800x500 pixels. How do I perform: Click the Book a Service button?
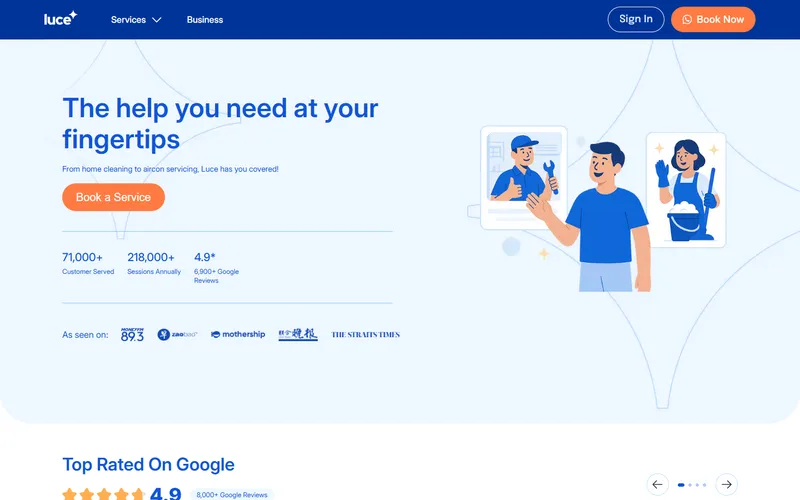click(113, 197)
